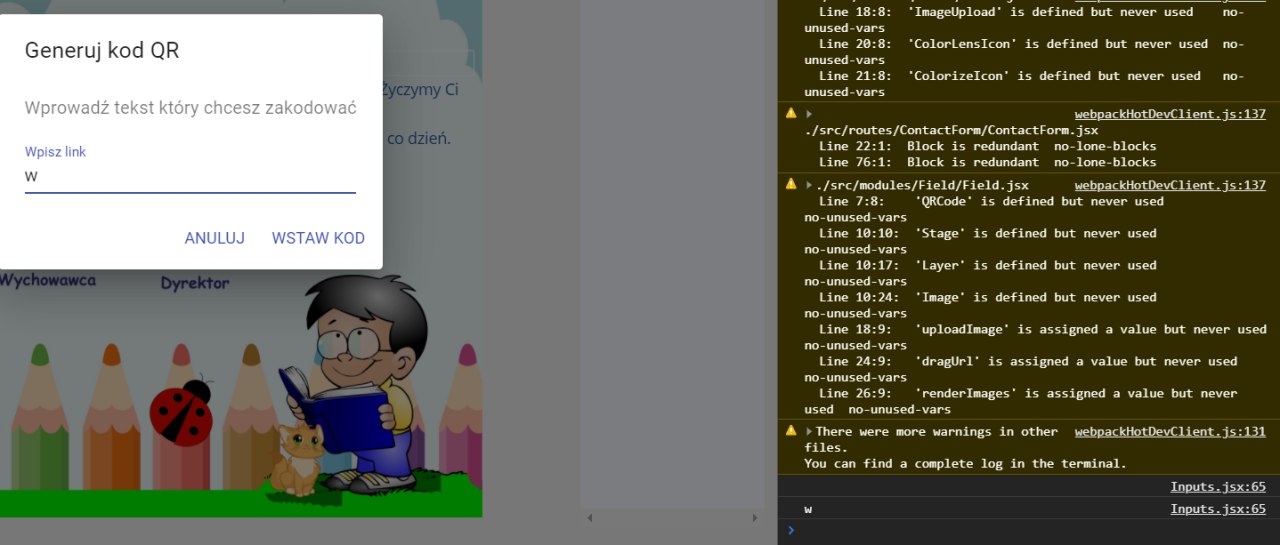Click the warning icon beside 'more warnings' message

pos(791,432)
